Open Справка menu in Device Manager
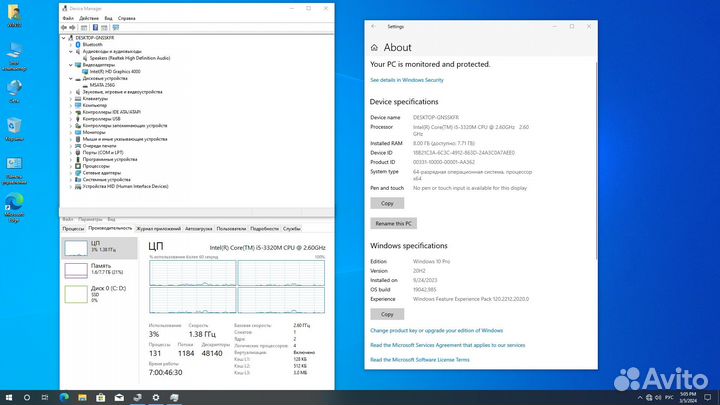 click(126, 18)
